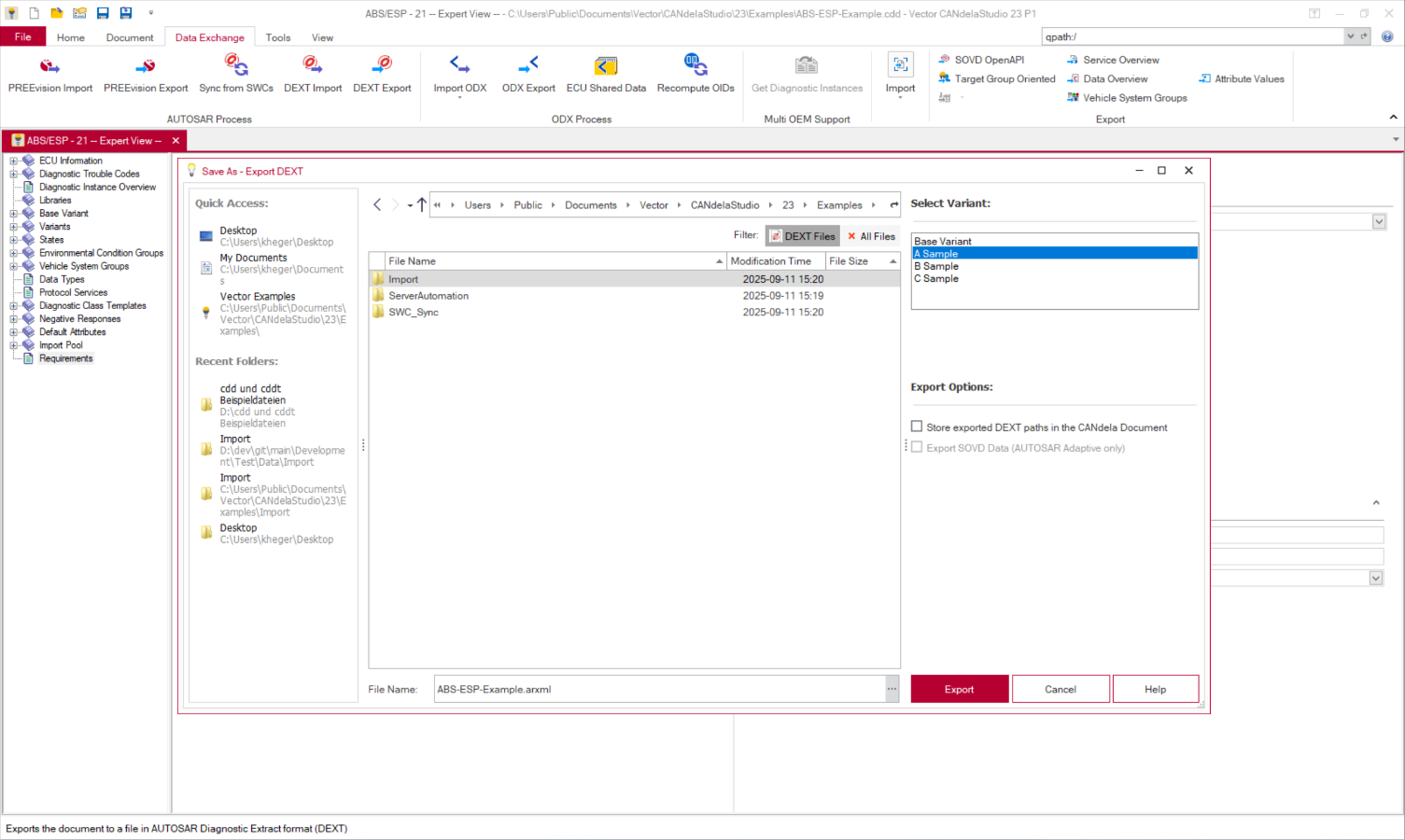1405x840 pixels.
Task: Expand the Vehicle System Groups tree node
Action: [14, 266]
